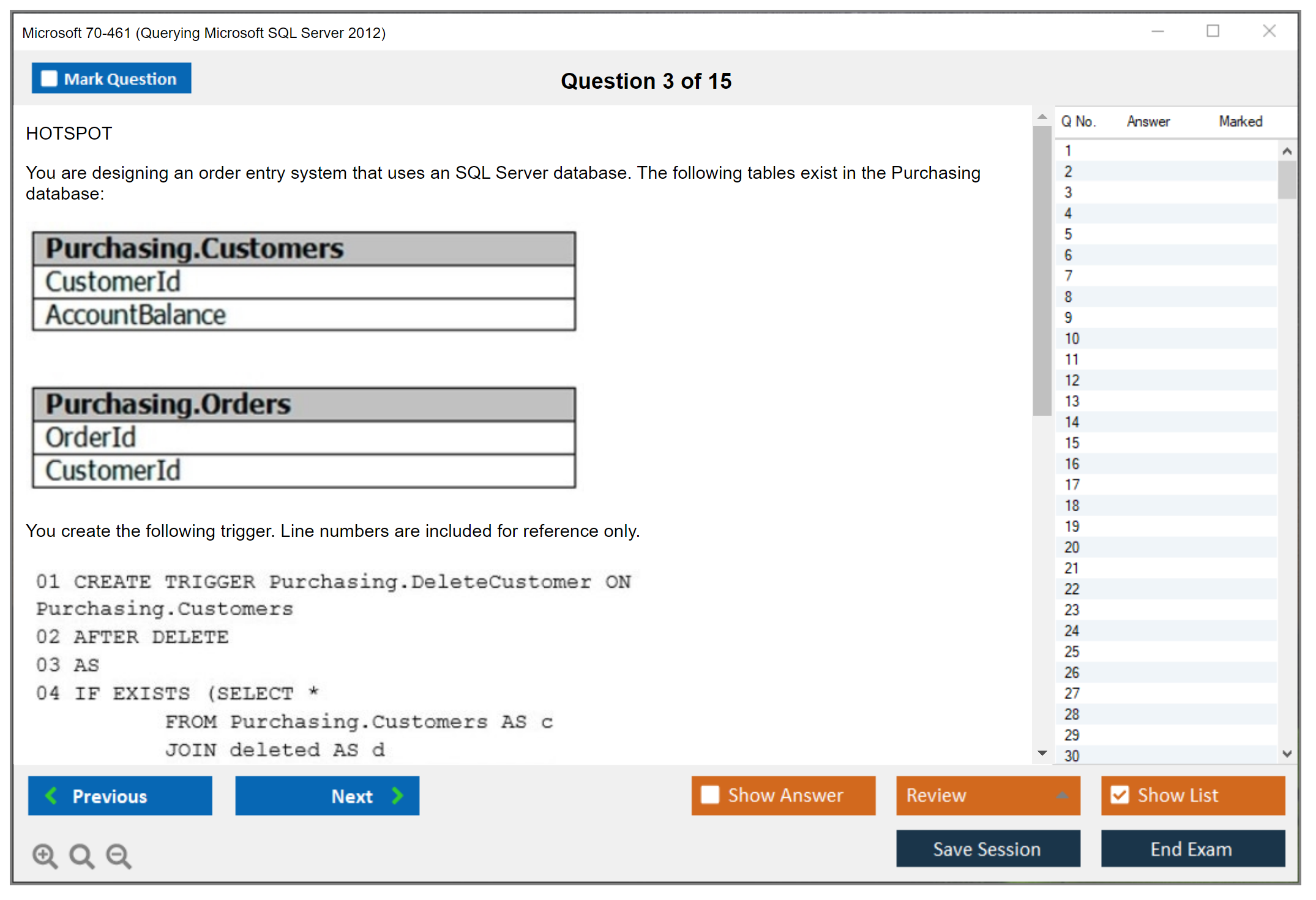Click the question pane vertical scrollbar thumb

click(x=1042, y=269)
